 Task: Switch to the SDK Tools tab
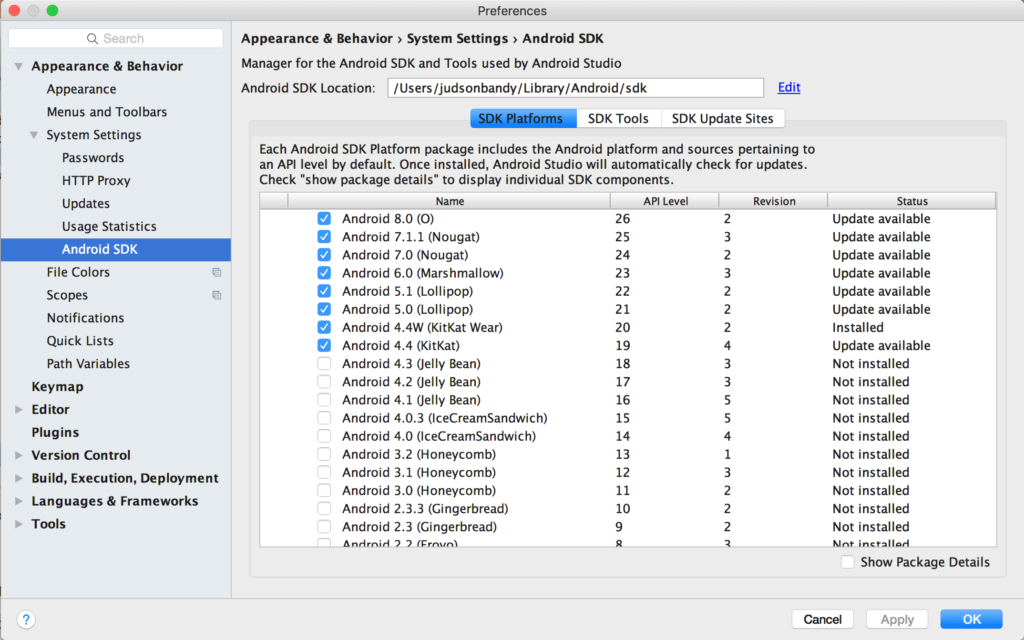[x=618, y=118]
